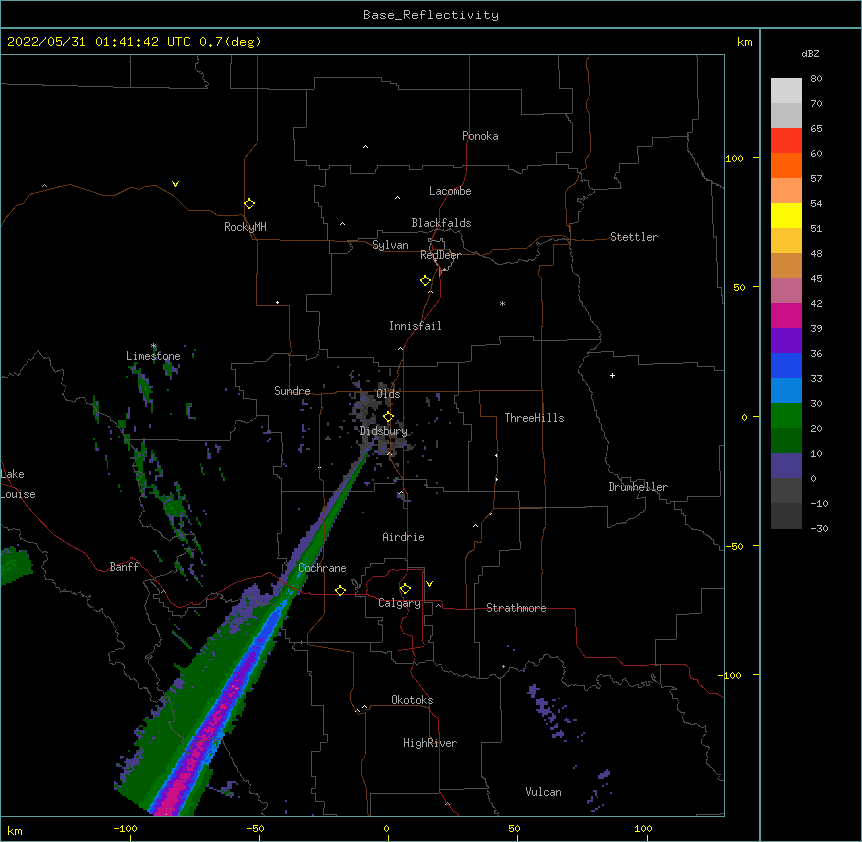Click the Strathmore label

click(516, 608)
